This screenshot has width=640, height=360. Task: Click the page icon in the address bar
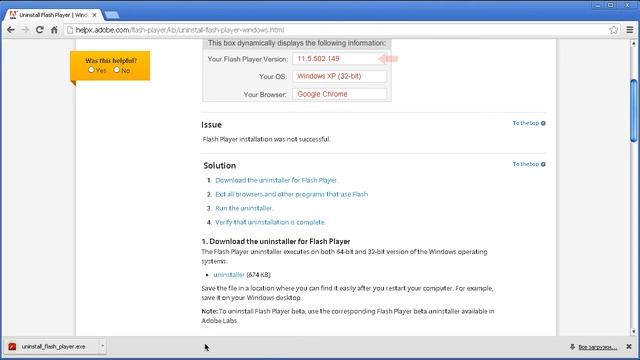coord(70,30)
